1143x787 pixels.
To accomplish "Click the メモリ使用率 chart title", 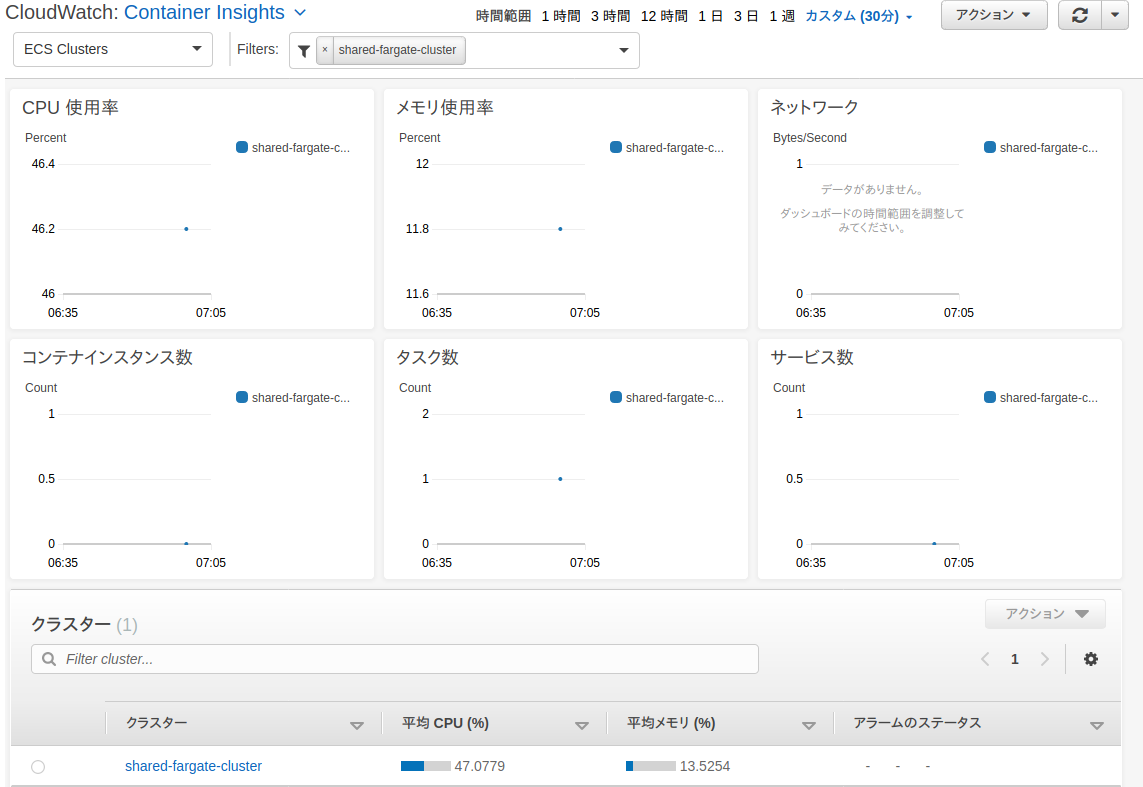I will pyautogui.click(x=445, y=108).
